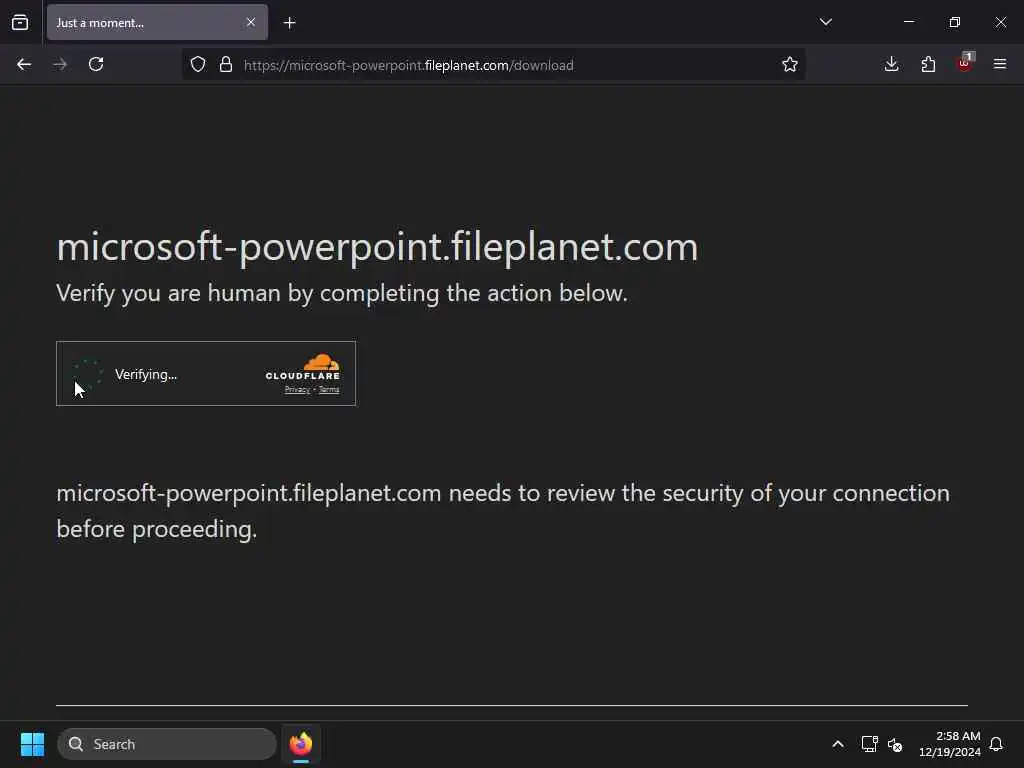
Task: Open the Windows Start menu
Action: point(33,744)
